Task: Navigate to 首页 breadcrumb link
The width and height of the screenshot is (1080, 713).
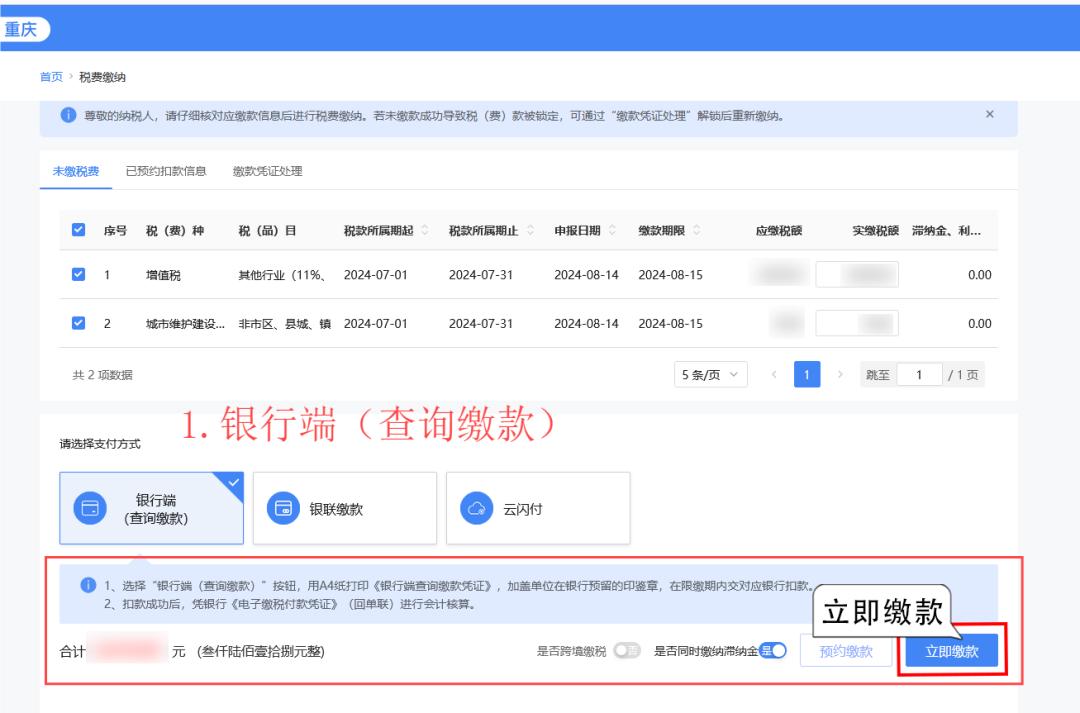Action: point(51,77)
